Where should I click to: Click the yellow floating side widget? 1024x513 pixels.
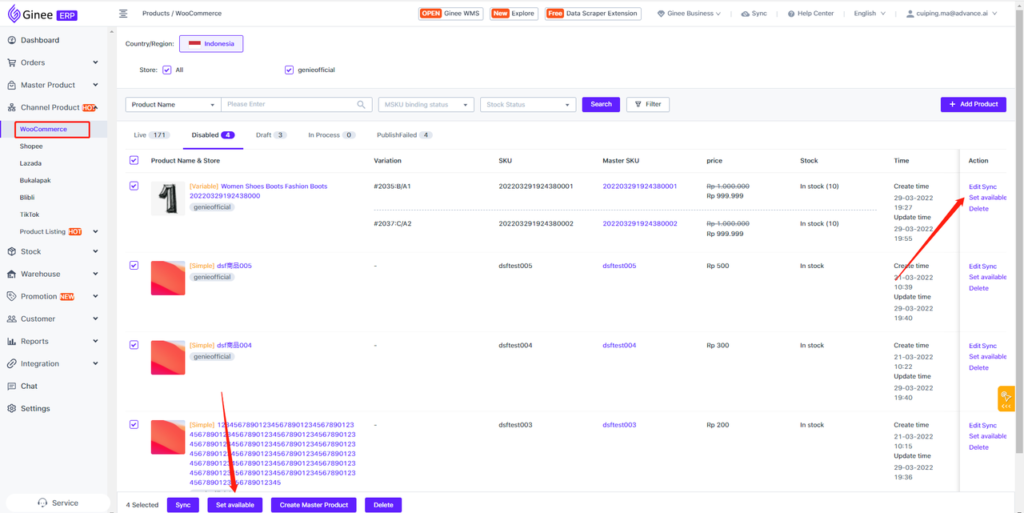pos(1006,399)
